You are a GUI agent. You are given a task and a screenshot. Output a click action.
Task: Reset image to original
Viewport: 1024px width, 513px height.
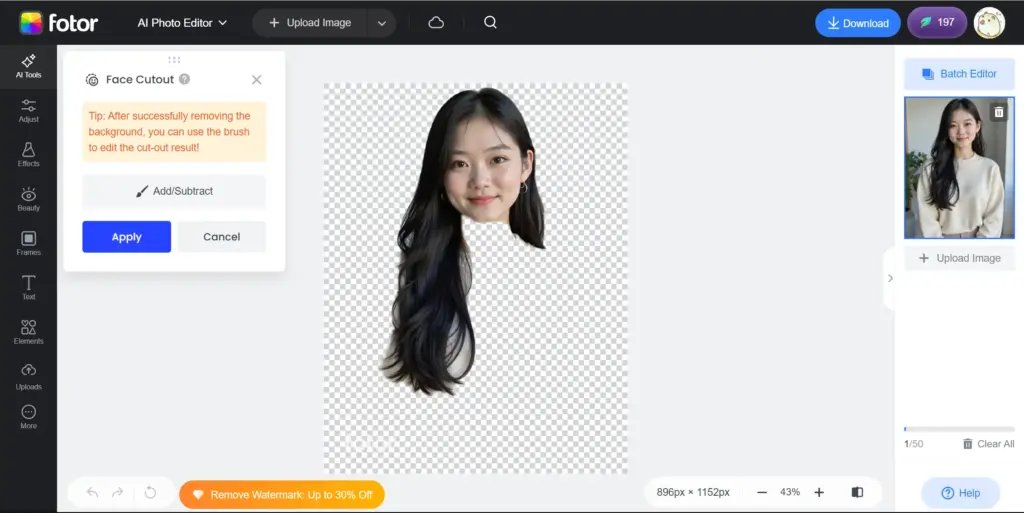coord(150,493)
